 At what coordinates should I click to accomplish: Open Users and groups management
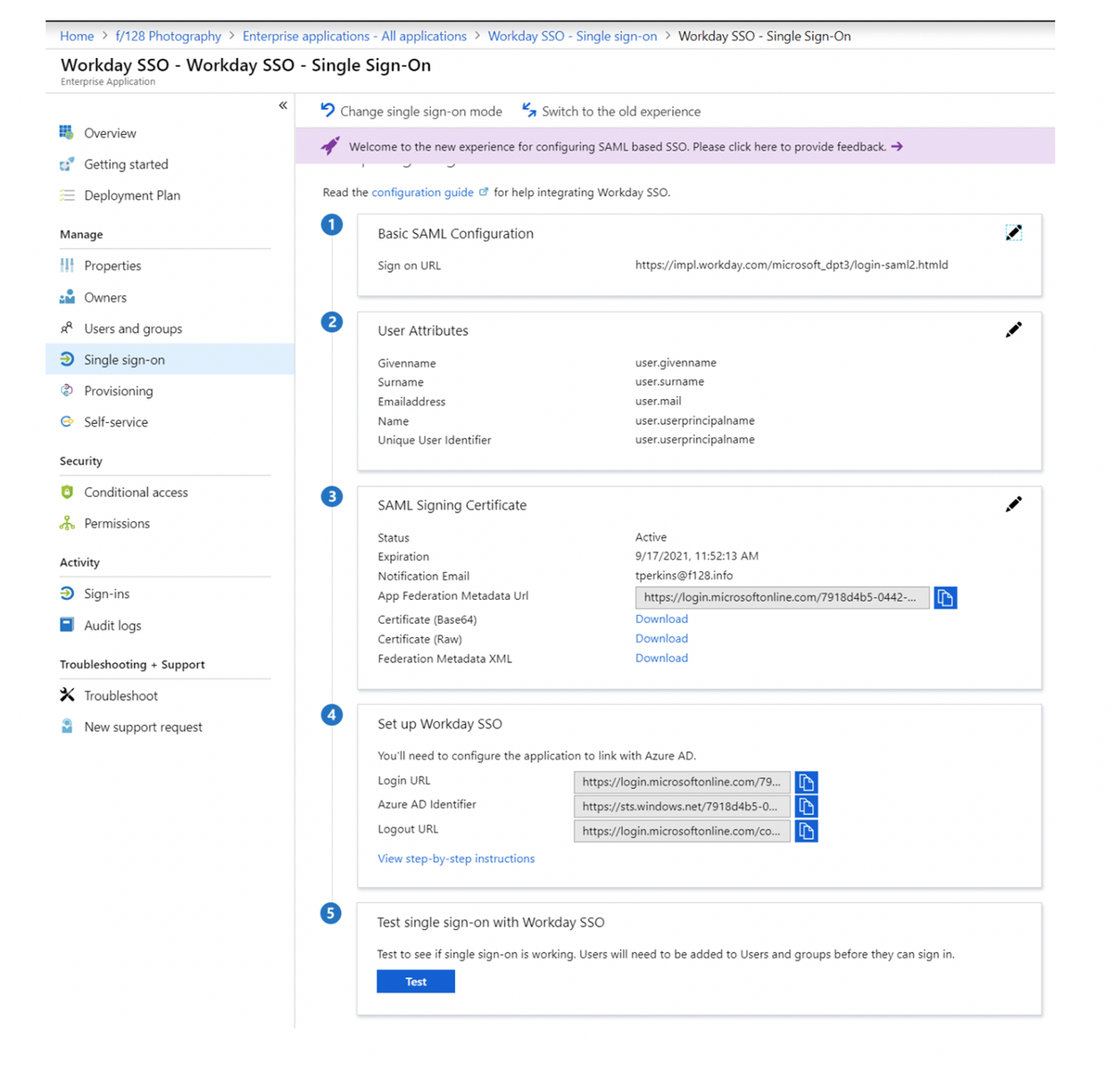click(x=133, y=328)
